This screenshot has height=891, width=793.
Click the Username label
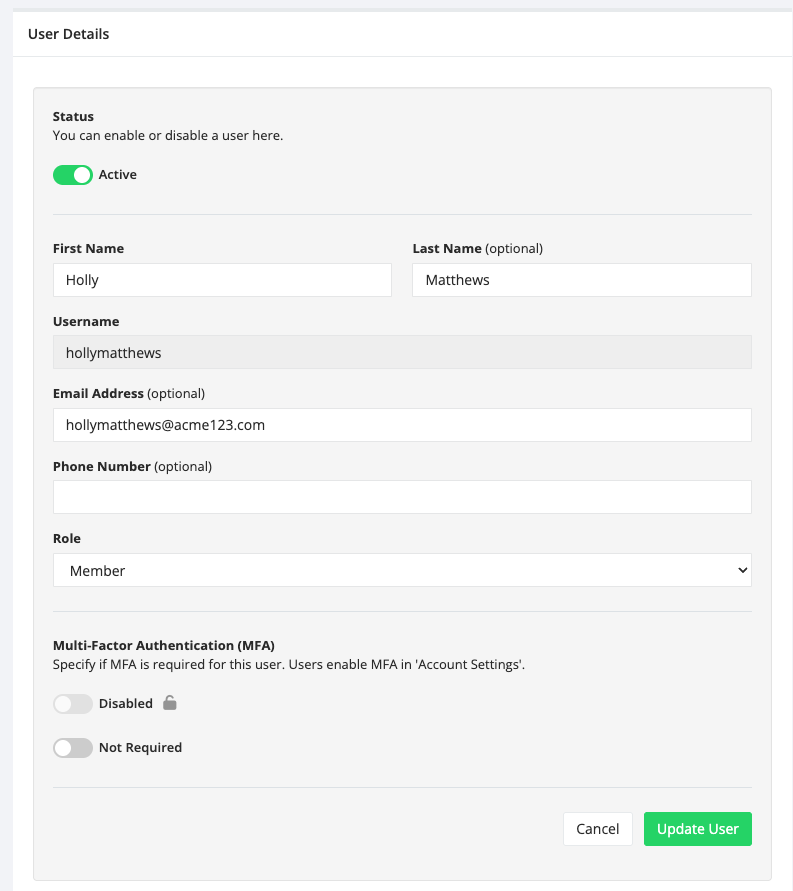(x=86, y=322)
